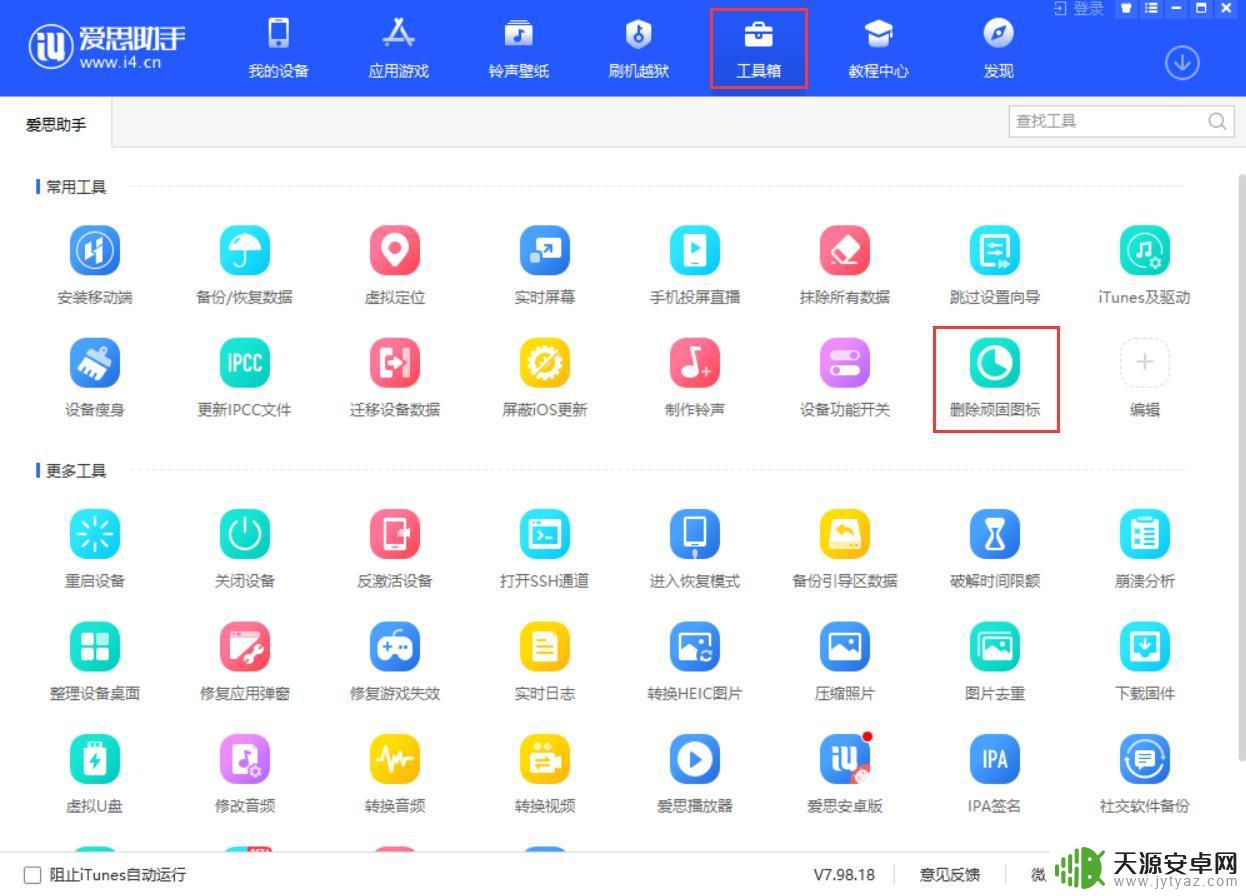
Task: Launch the 虚拟定位 tool
Action: tap(395, 250)
